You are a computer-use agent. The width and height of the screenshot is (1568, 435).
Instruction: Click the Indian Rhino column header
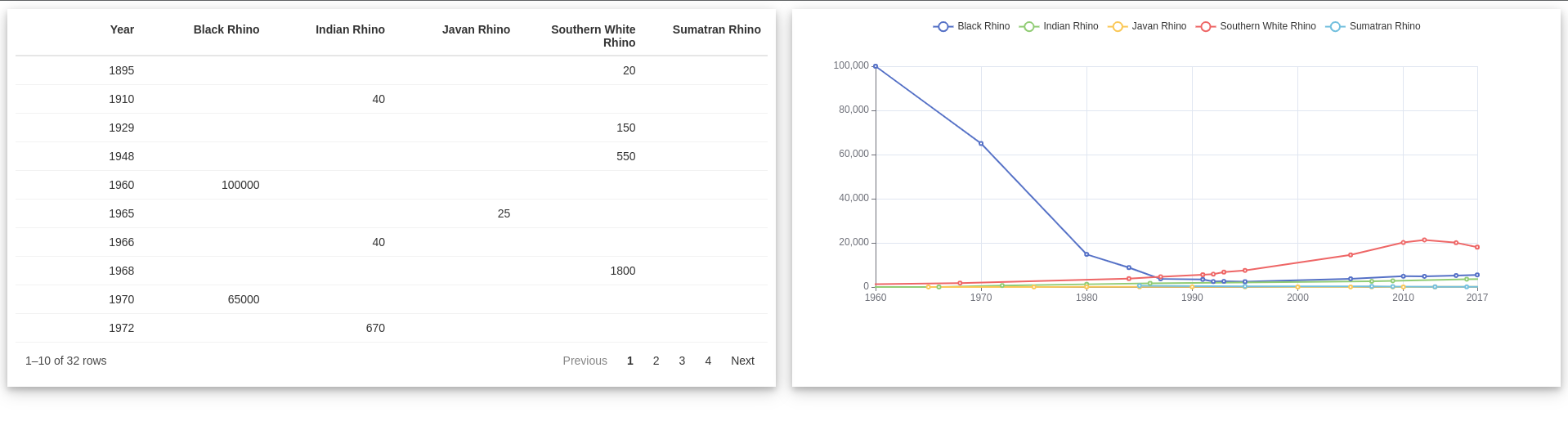point(350,29)
